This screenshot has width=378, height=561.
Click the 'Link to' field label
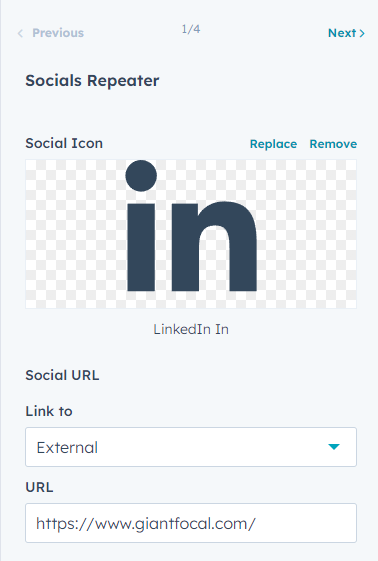pyautogui.click(x=49, y=411)
